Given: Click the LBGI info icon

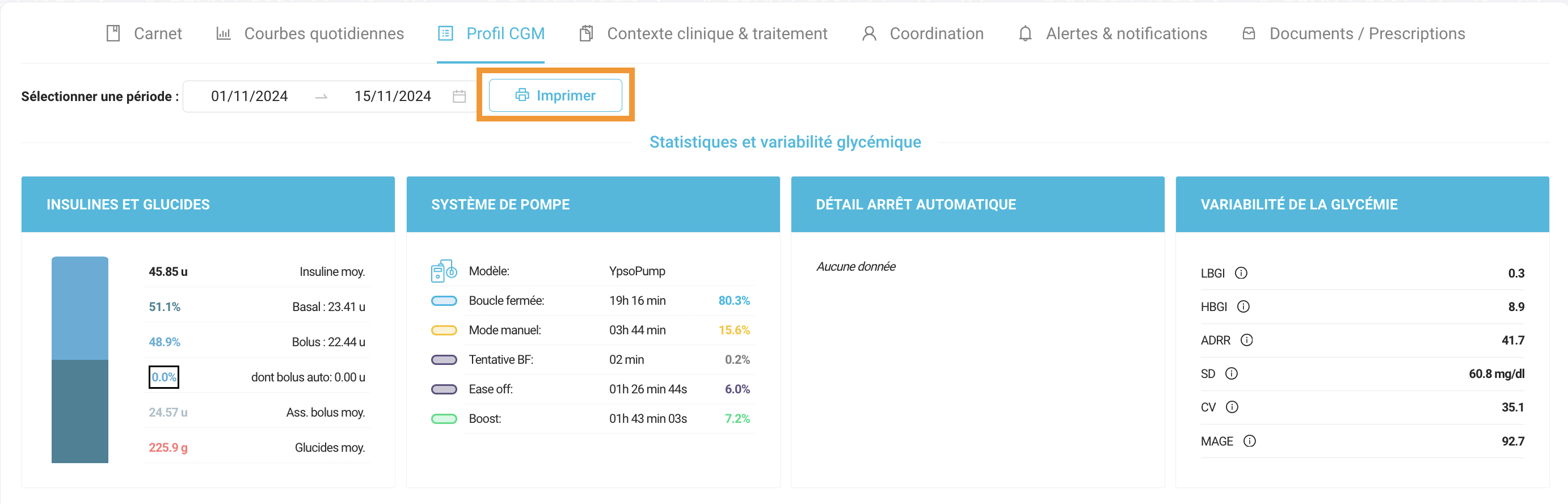Looking at the screenshot, I should (1241, 274).
